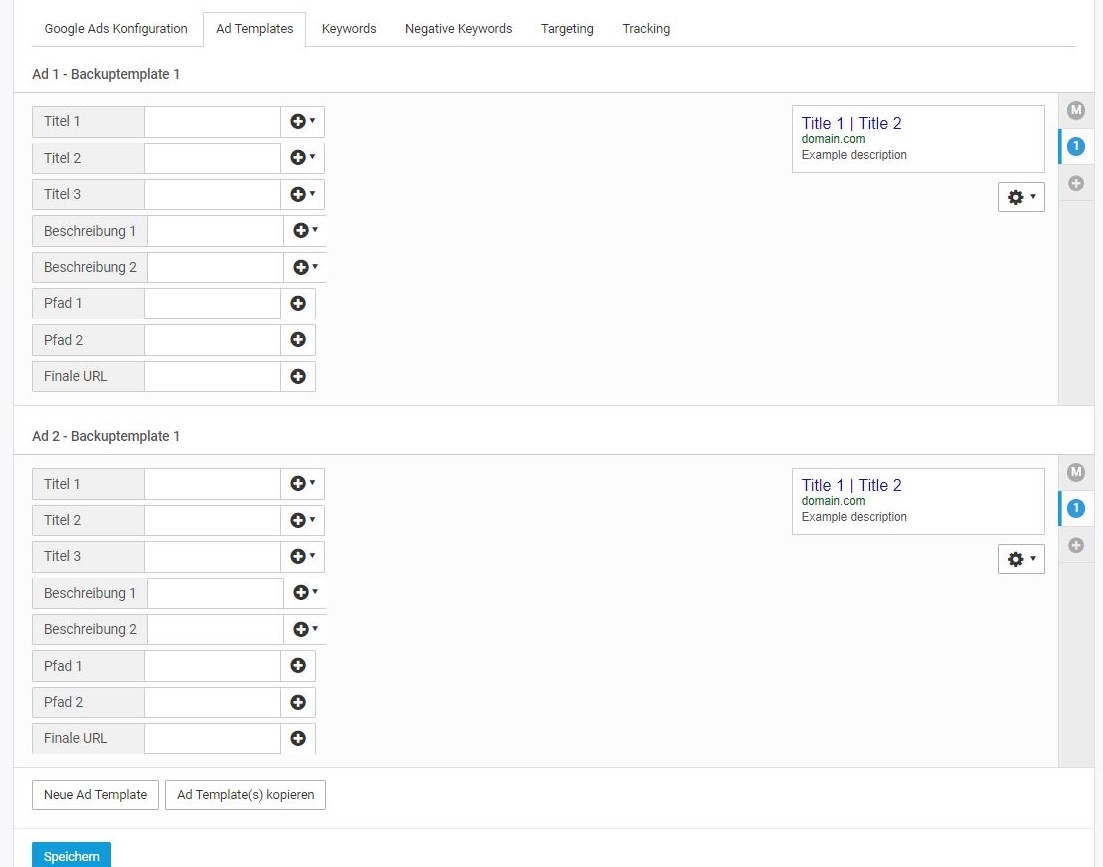The image size is (1103, 867).
Task: Focus Ad 1 Finale URL input field
Action: pyautogui.click(x=212, y=376)
